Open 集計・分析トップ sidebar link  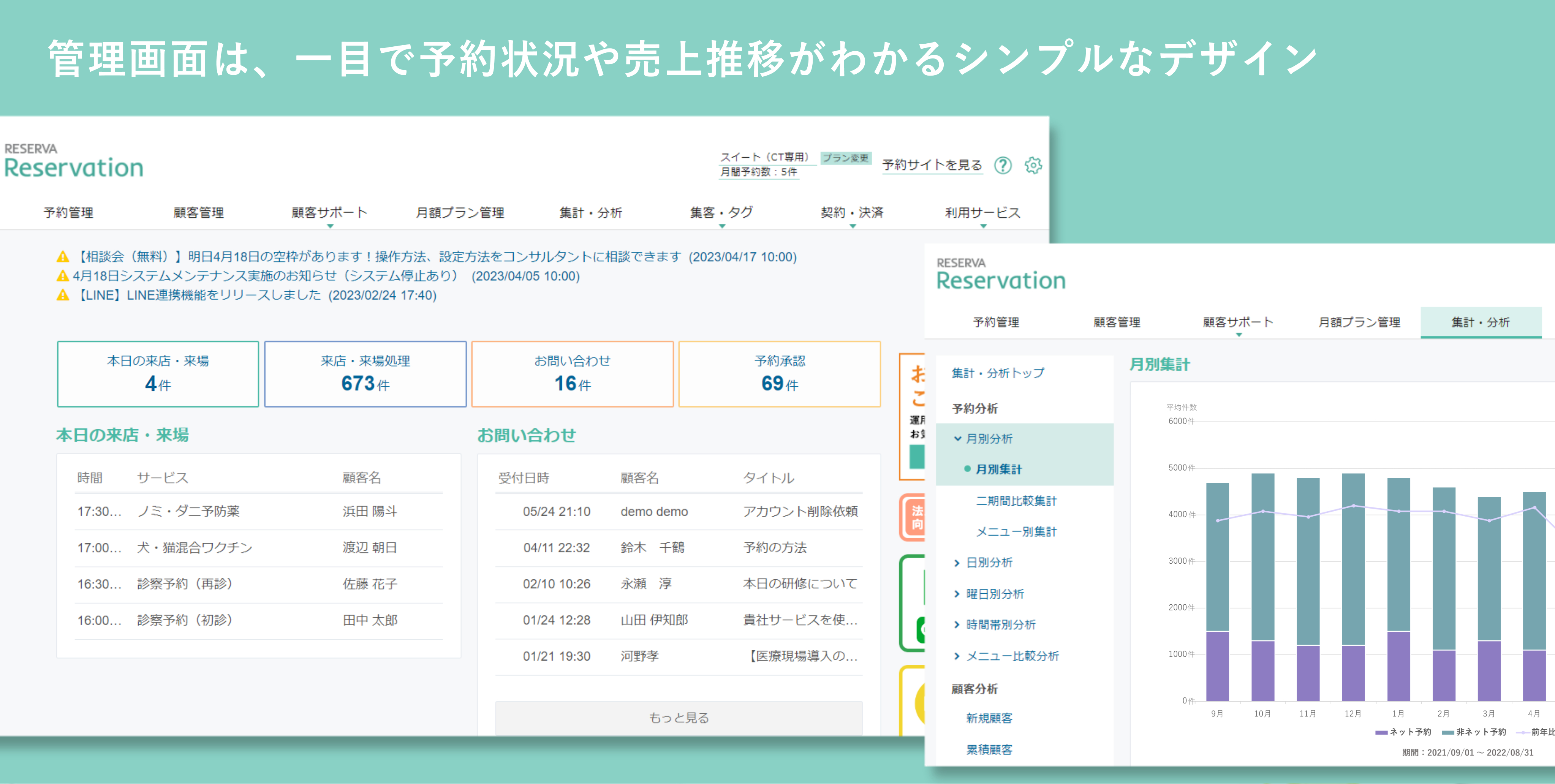pyautogui.click(x=998, y=374)
